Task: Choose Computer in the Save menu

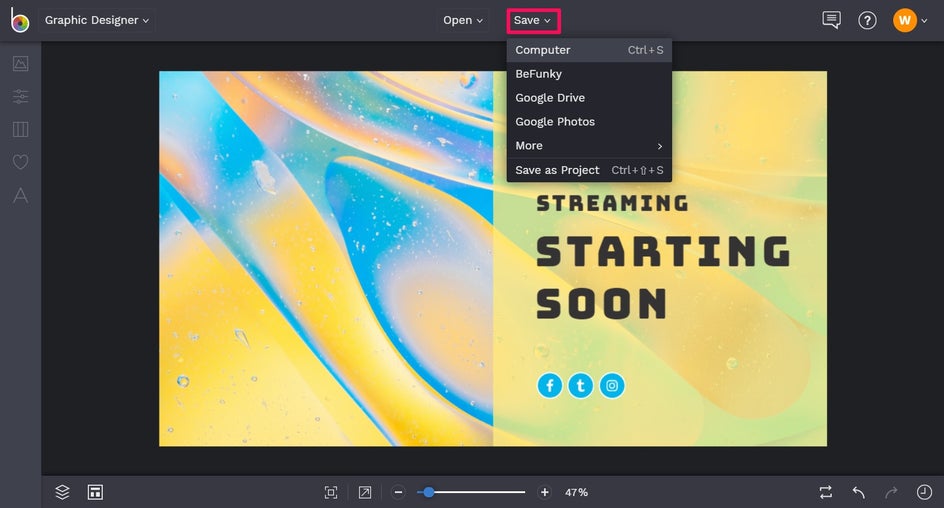Action: [589, 50]
